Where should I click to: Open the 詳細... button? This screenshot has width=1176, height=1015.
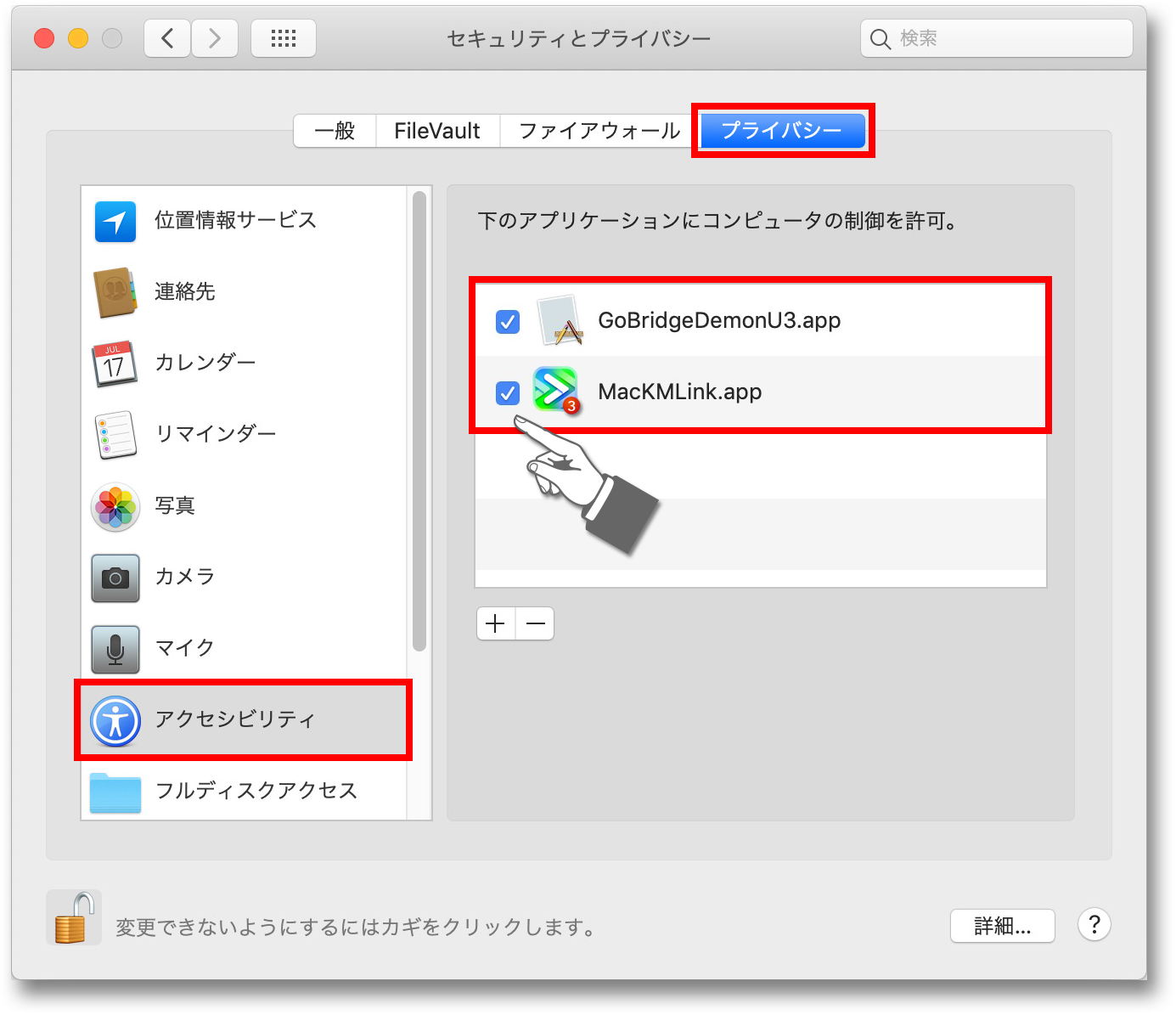click(x=1003, y=926)
